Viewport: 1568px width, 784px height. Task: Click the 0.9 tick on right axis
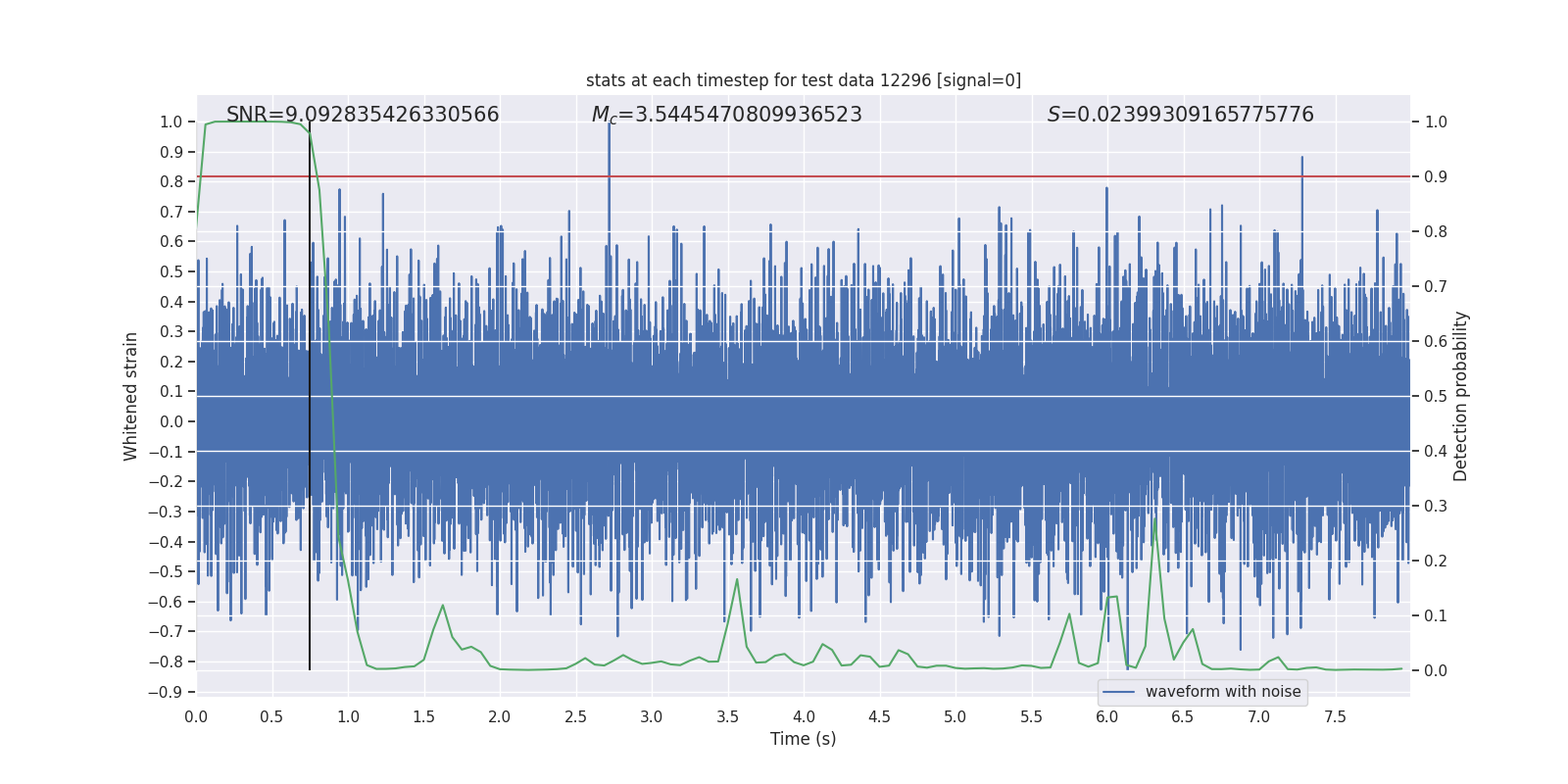pyautogui.click(x=1436, y=176)
